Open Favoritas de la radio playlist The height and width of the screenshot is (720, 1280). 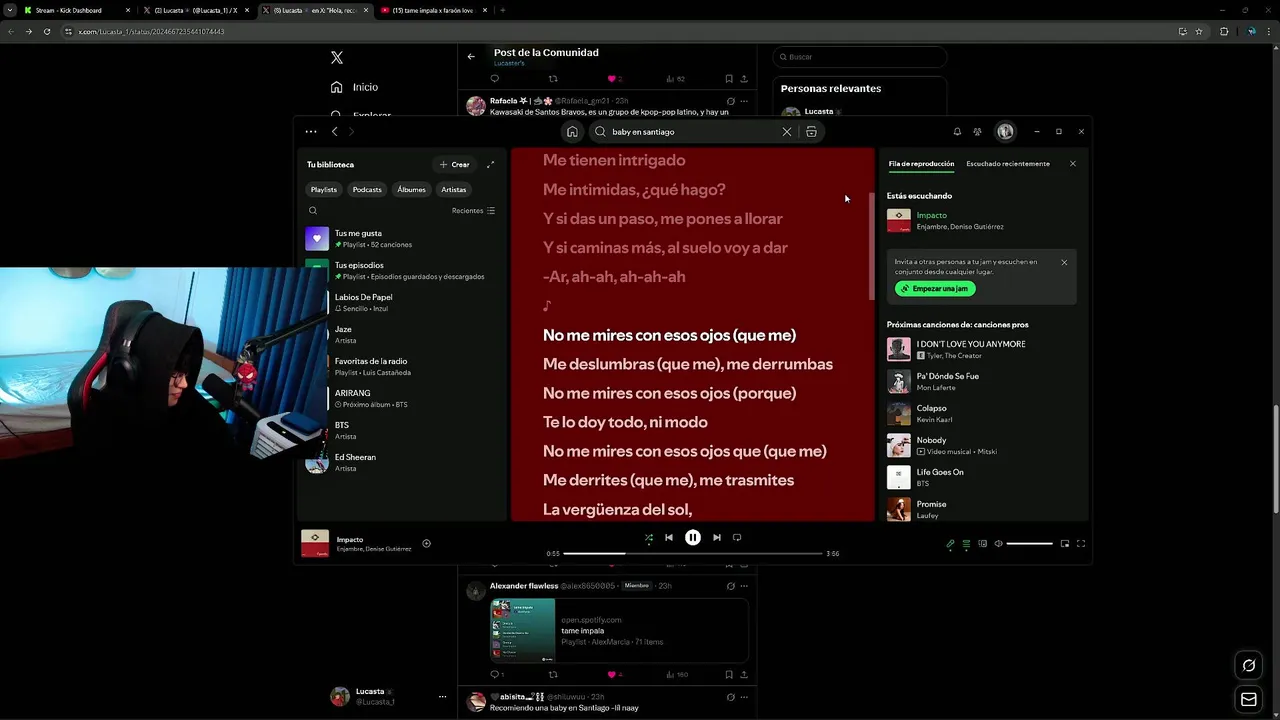(x=402, y=366)
